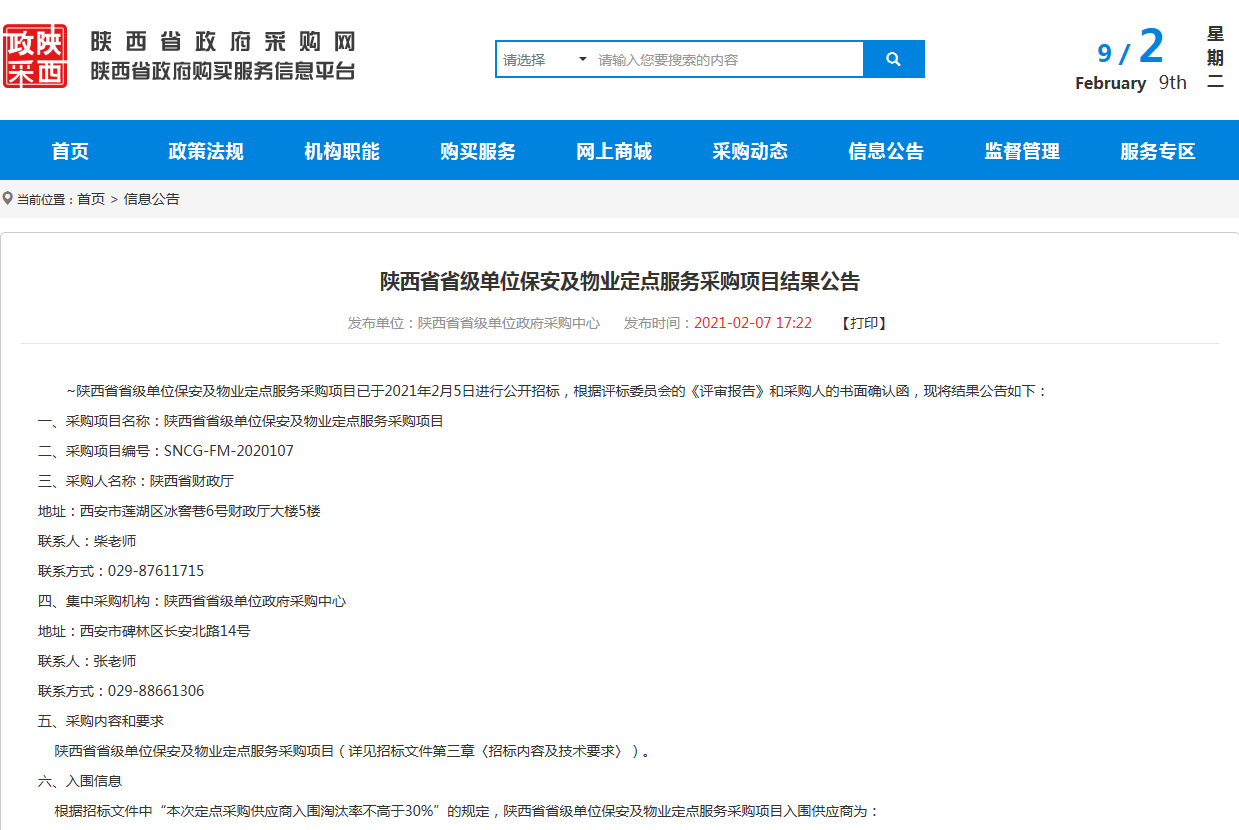Open the 首页 navigation tab
Viewport: 1239px width, 830px height.
pos(70,151)
